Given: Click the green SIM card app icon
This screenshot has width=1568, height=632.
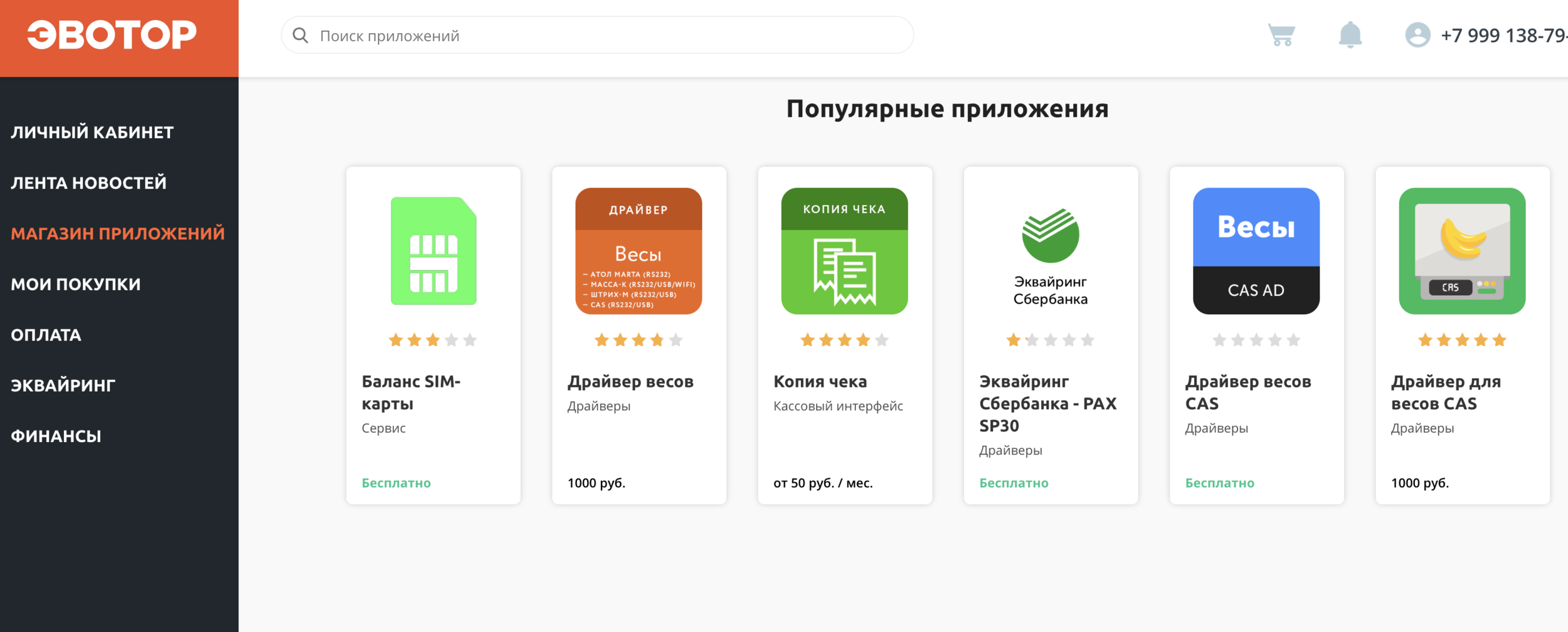Looking at the screenshot, I should tap(433, 251).
